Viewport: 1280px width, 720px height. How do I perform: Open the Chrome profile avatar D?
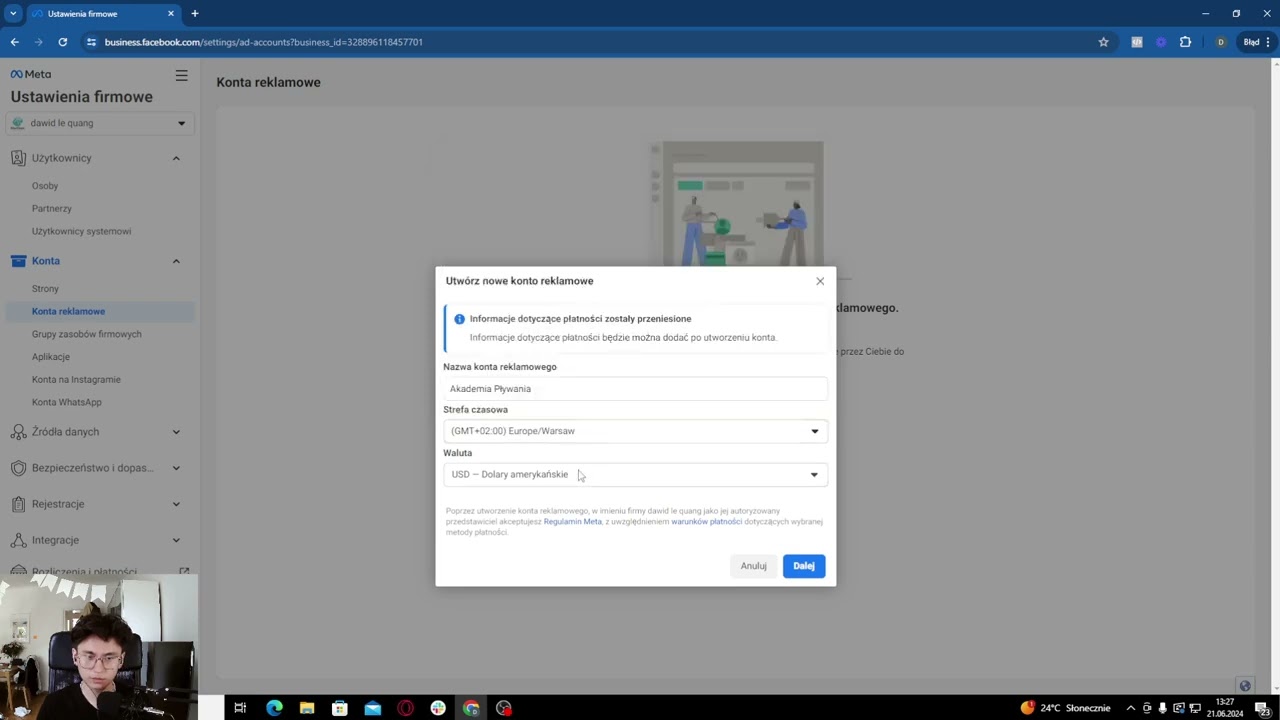click(x=1220, y=42)
